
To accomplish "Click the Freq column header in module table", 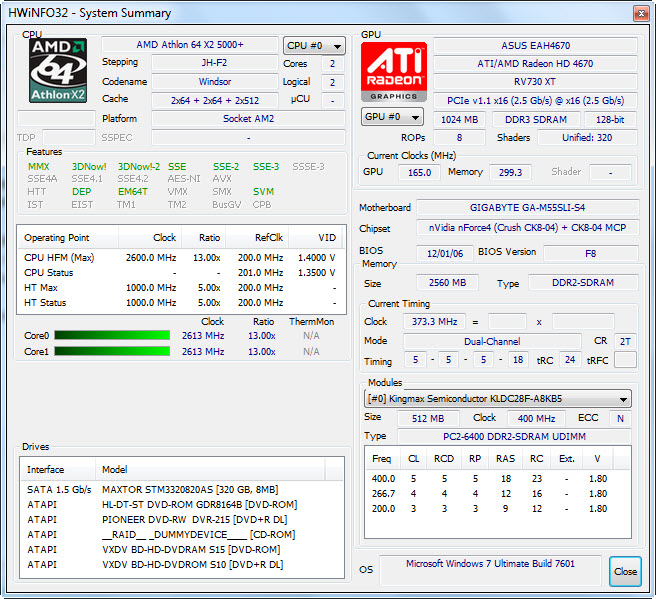I will coord(382,458).
